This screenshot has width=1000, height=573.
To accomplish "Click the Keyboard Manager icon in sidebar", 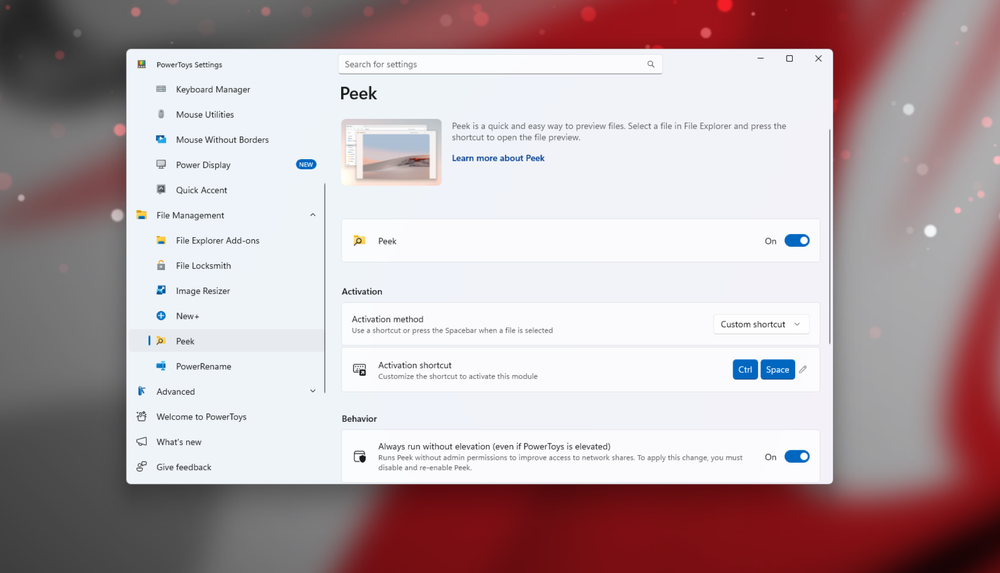I will click(x=161, y=89).
